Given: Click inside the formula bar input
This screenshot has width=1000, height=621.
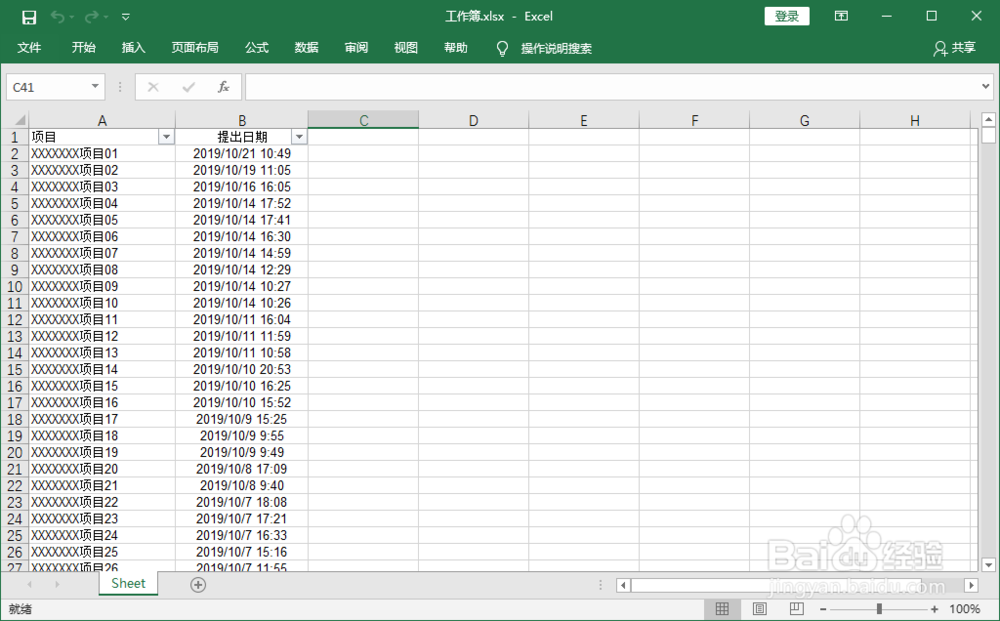Looking at the screenshot, I should (x=612, y=87).
